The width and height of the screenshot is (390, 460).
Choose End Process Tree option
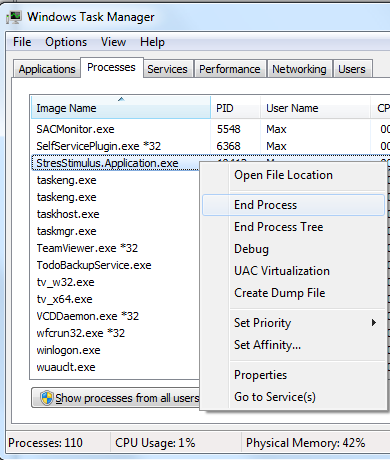279,227
